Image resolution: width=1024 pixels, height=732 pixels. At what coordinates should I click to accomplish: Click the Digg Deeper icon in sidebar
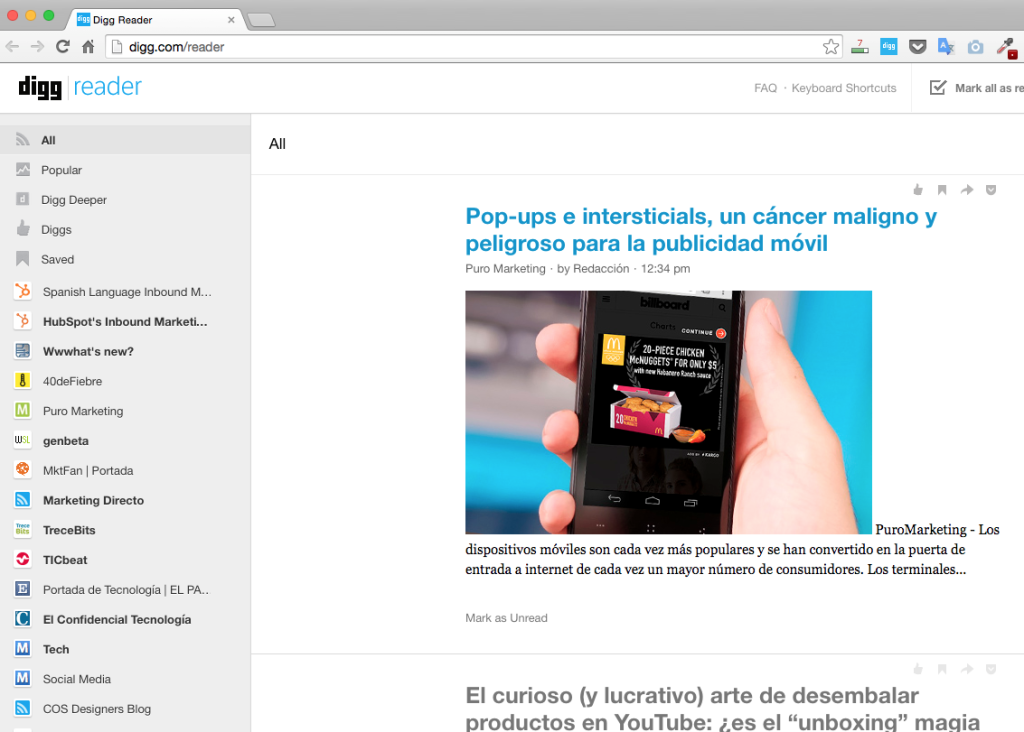click(x=23, y=199)
